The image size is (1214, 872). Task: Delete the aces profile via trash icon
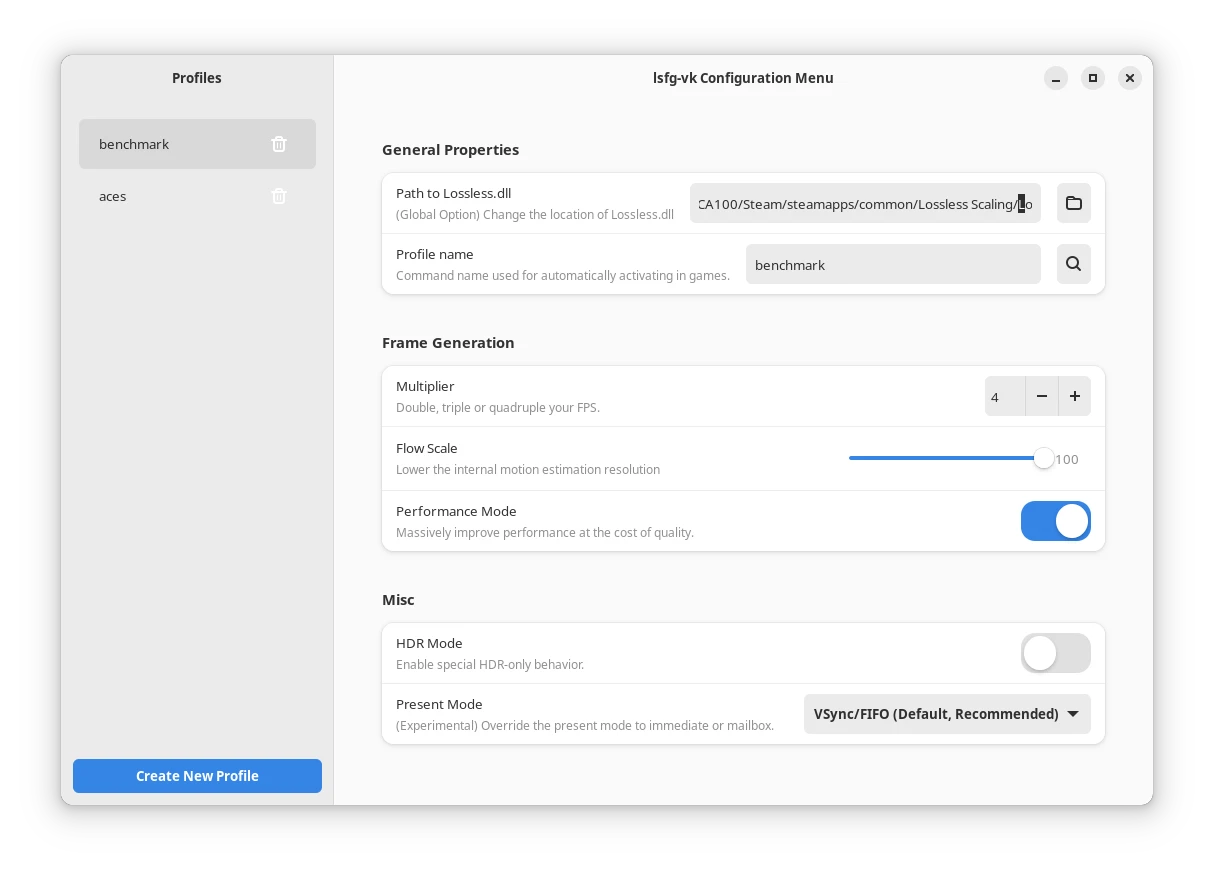(279, 196)
